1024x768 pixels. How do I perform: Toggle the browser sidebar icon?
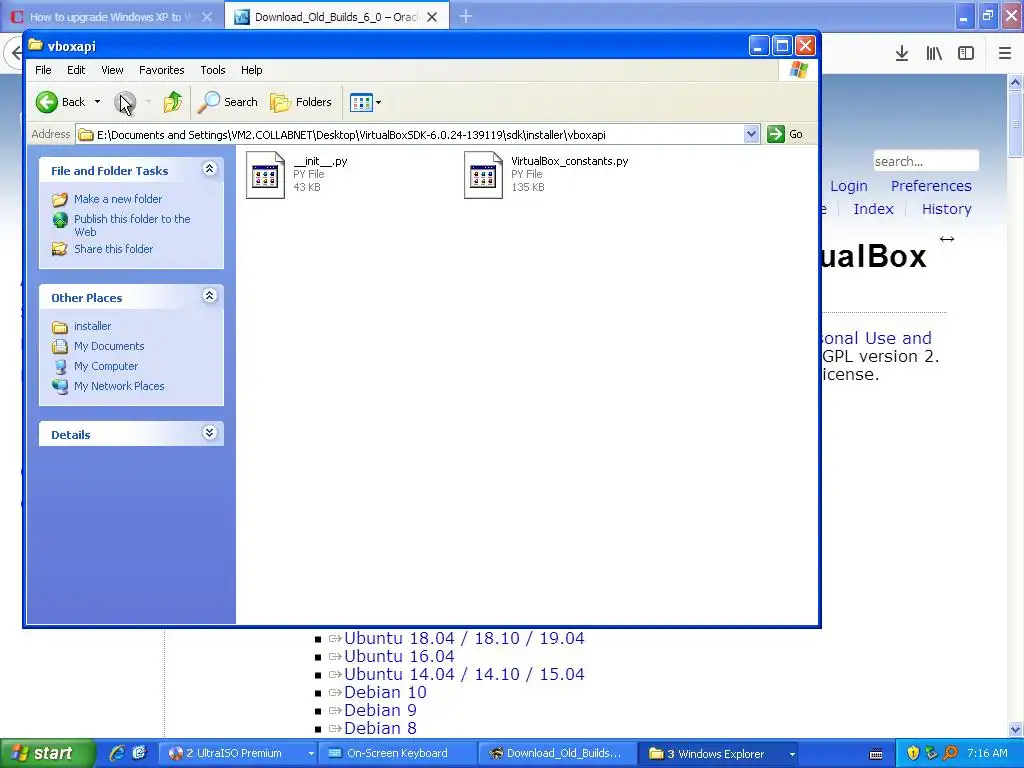click(966, 54)
